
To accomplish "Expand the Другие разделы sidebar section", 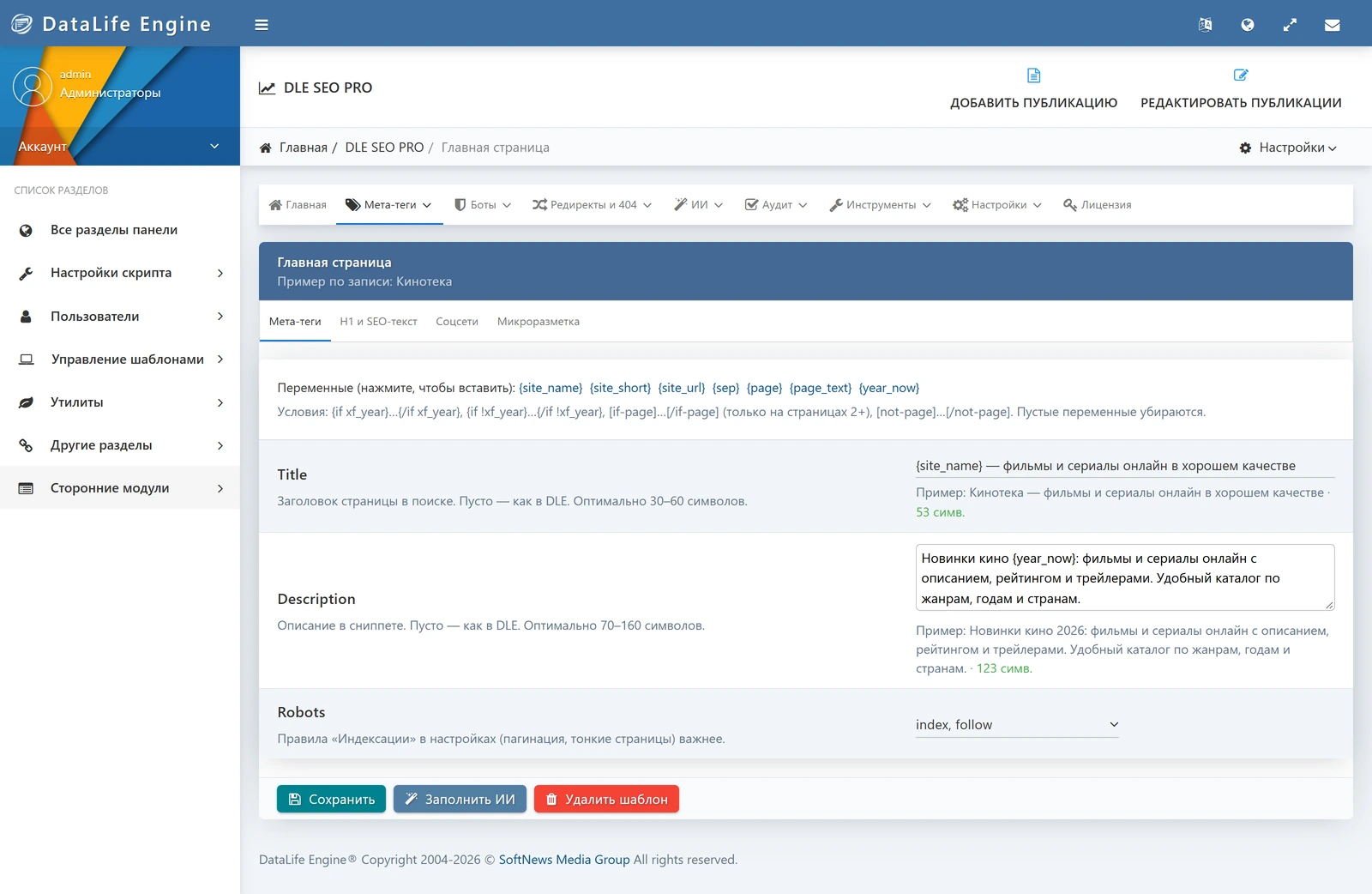I will click(120, 445).
